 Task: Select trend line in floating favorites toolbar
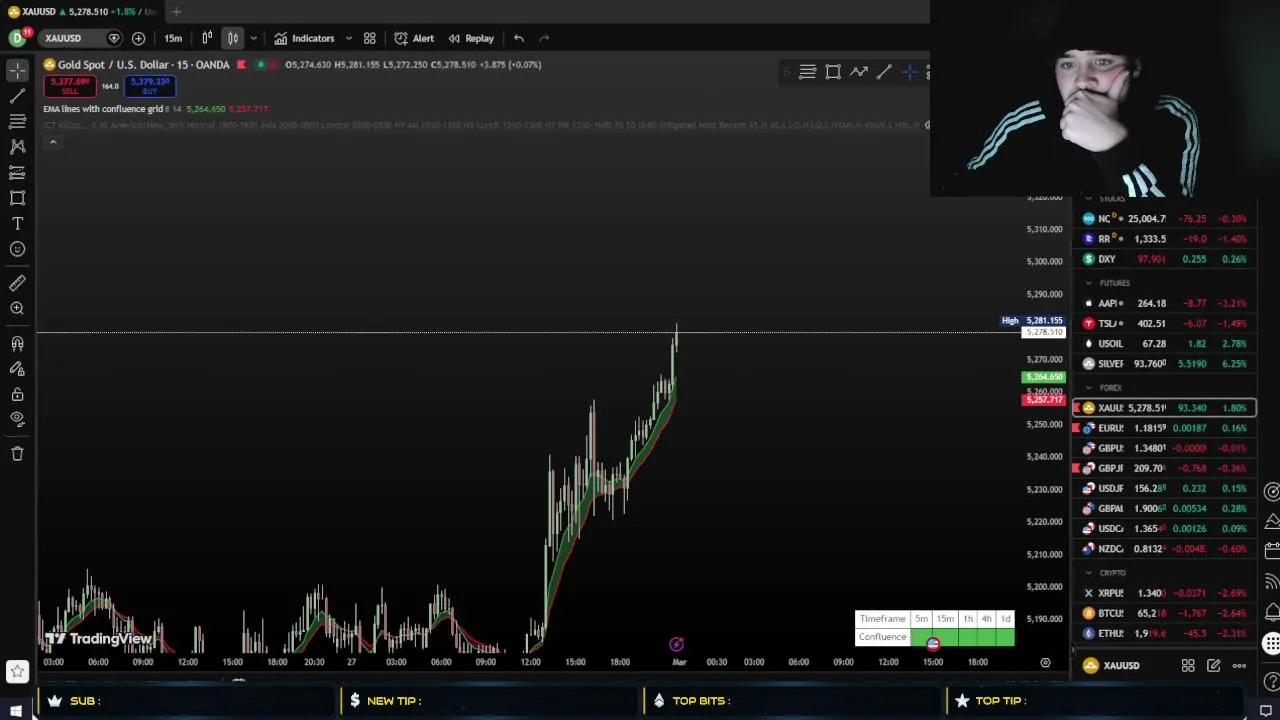point(884,72)
